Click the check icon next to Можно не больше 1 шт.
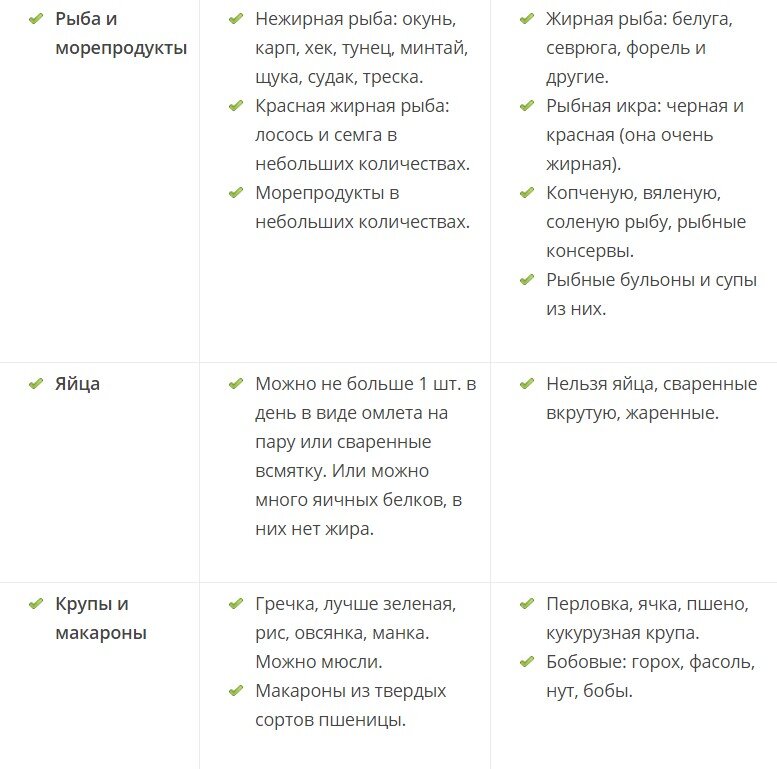 (236, 384)
